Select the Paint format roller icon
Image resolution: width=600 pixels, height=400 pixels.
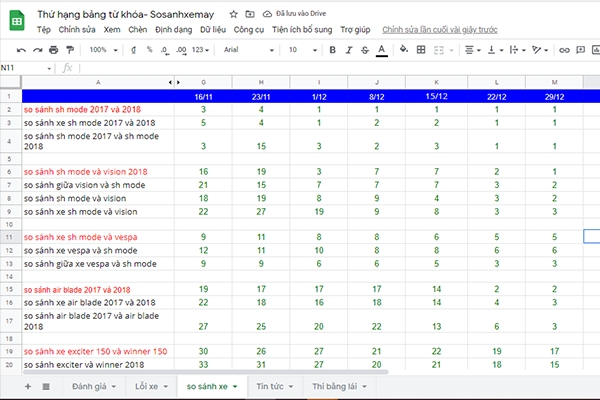(x=70, y=50)
